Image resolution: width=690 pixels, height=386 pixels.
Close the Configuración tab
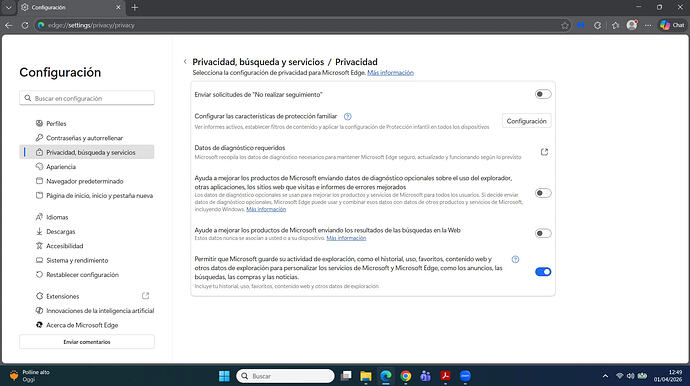click(x=118, y=7)
